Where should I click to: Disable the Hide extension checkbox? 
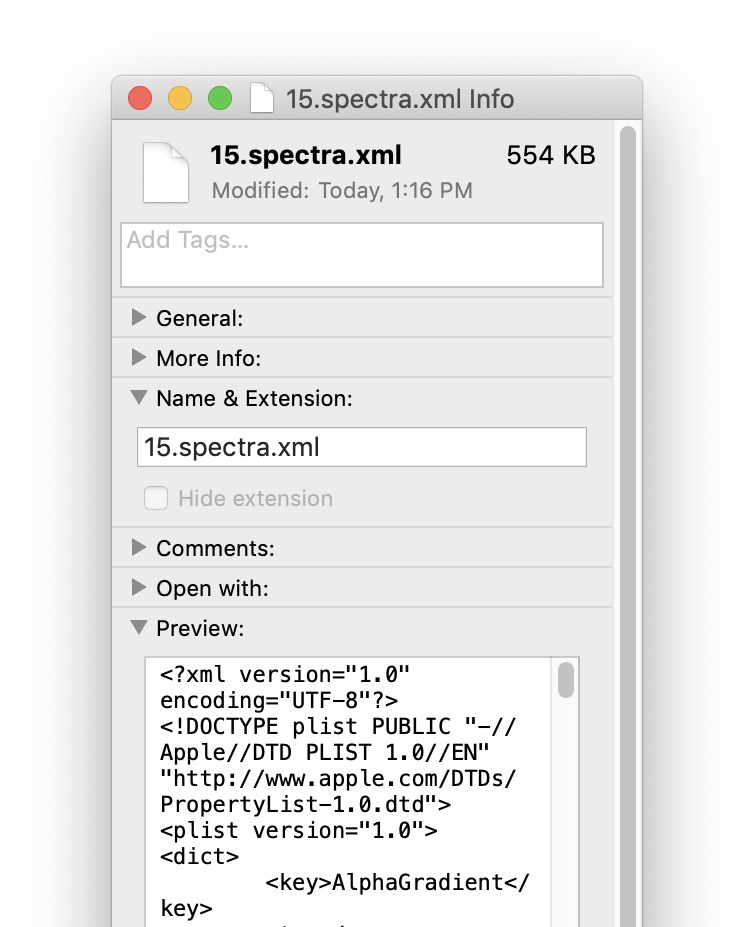pos(156,498)
